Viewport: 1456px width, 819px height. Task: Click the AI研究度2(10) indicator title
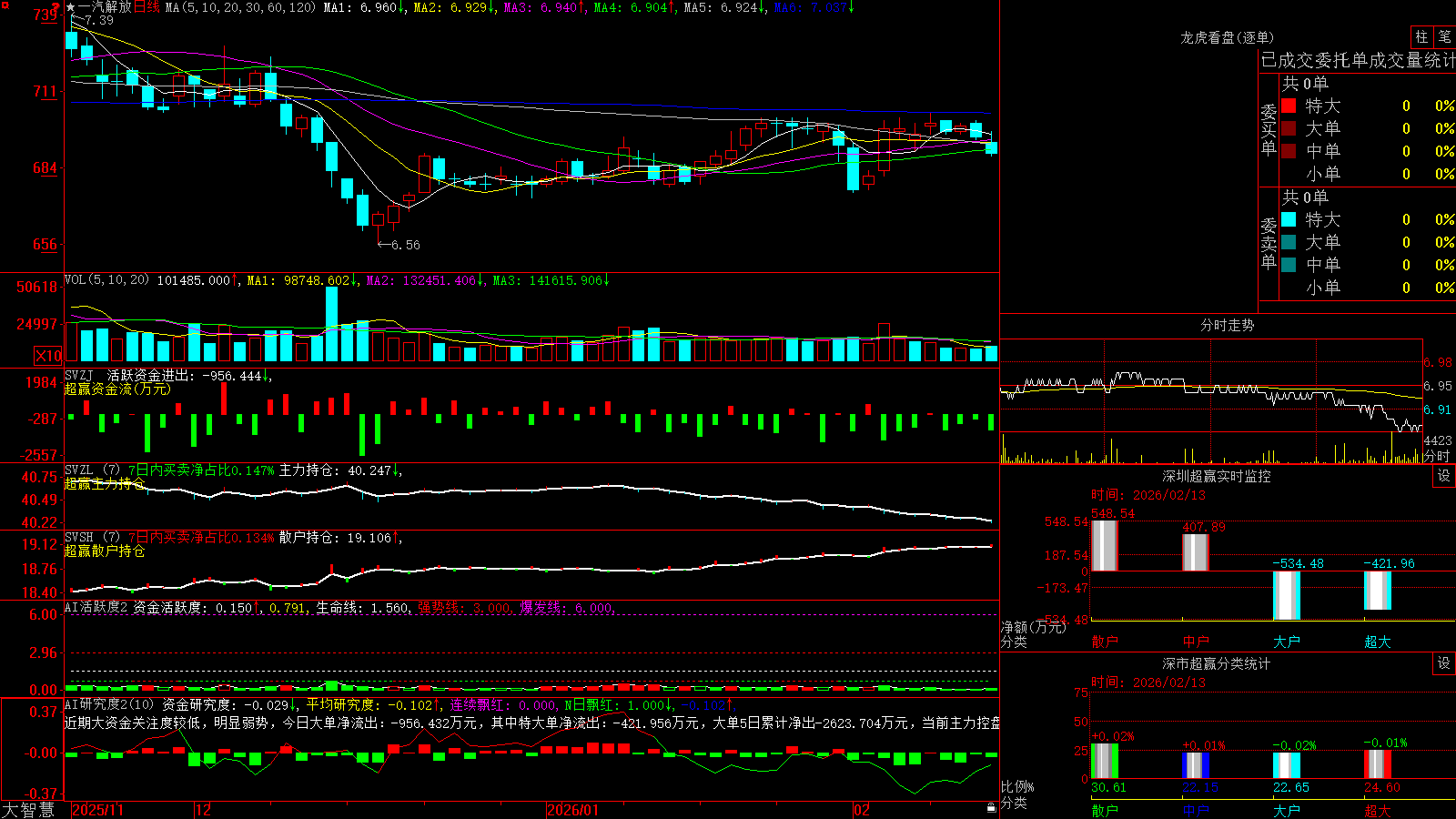coord(110,704)
